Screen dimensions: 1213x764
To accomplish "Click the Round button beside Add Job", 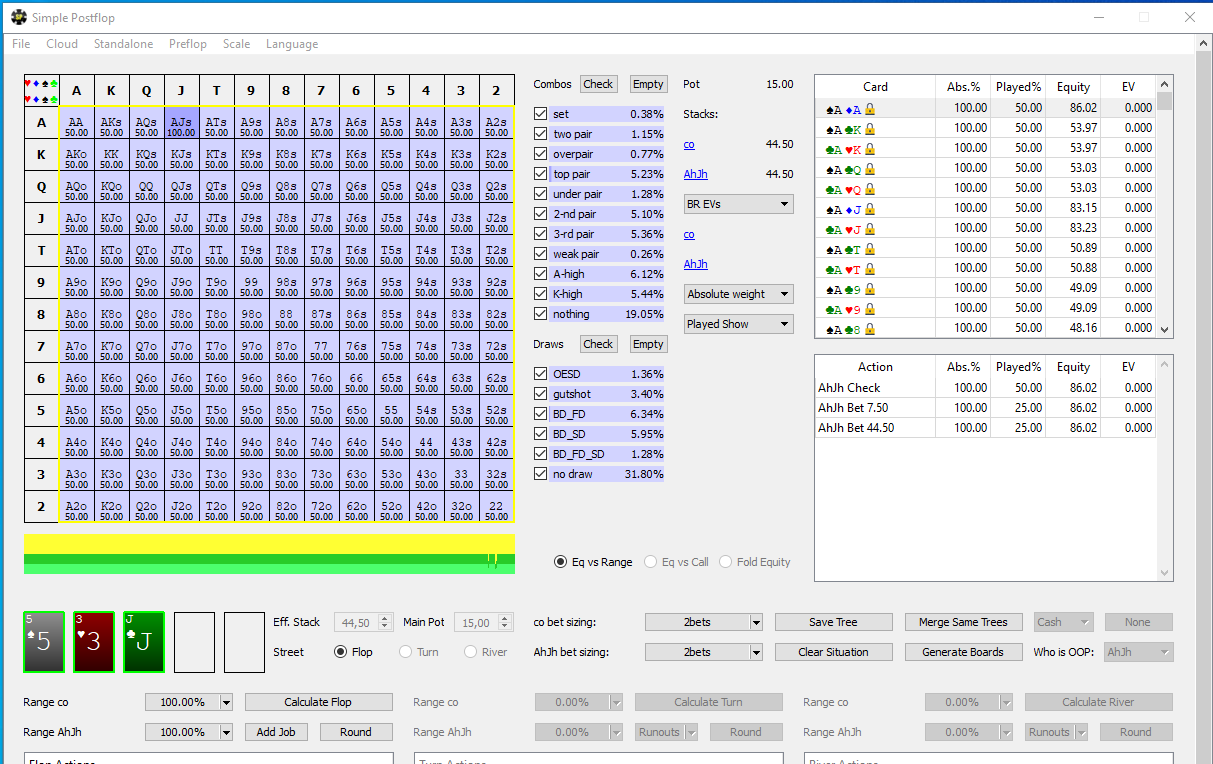I will click(355, 732).
